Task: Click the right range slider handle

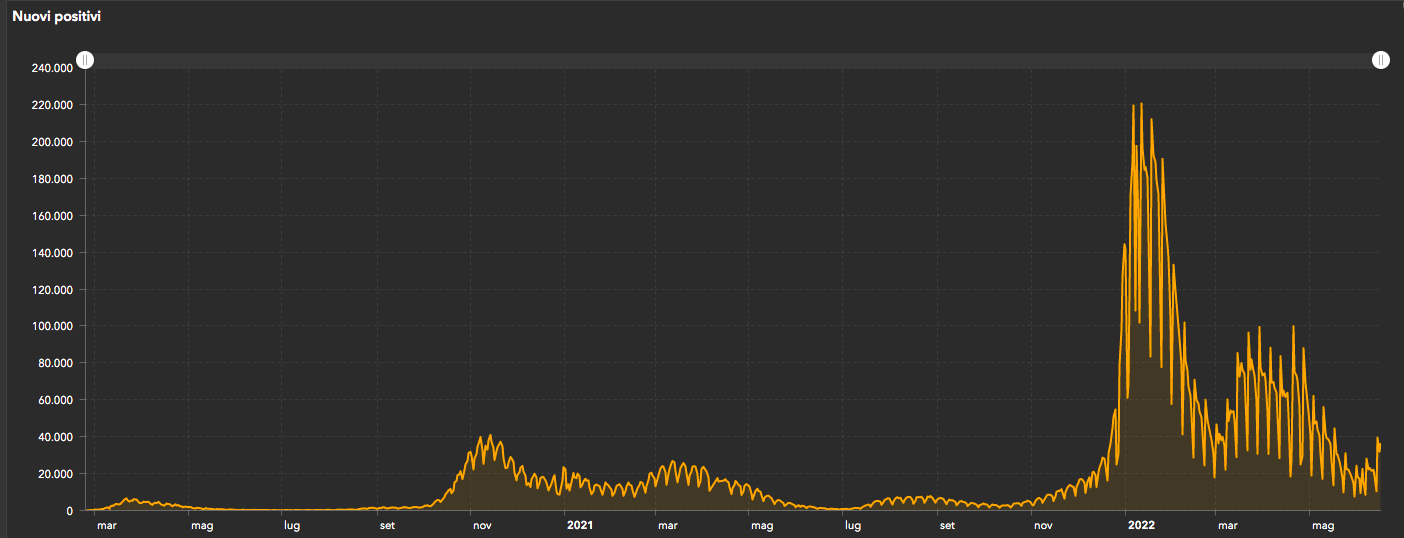Action: pyautogui.click(x=1380, y=61)
